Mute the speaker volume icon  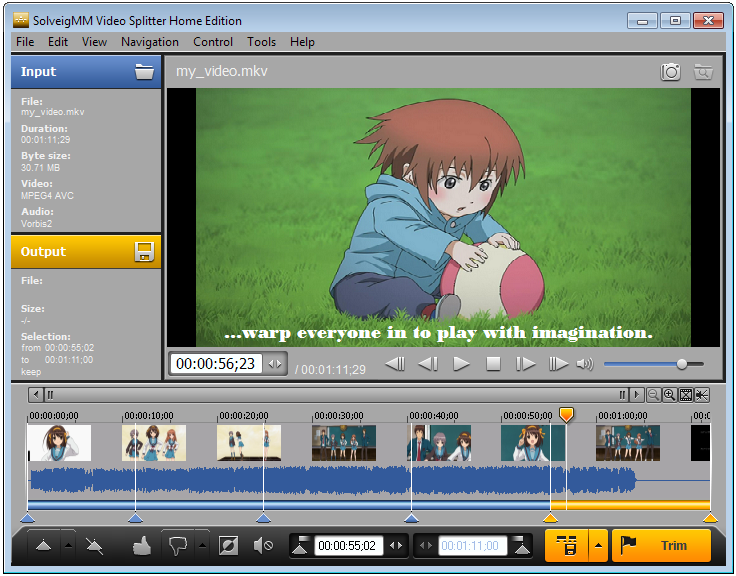[585, 364]
